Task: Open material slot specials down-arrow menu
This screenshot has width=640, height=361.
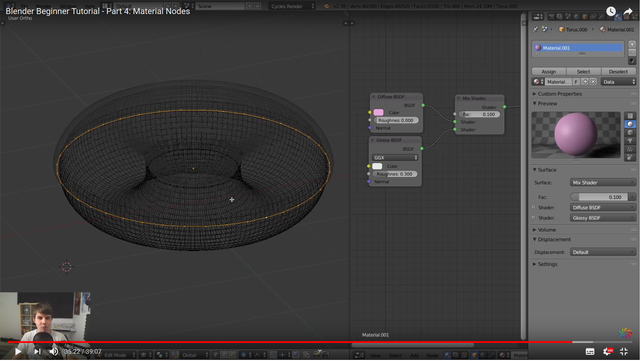Action: 632,60
